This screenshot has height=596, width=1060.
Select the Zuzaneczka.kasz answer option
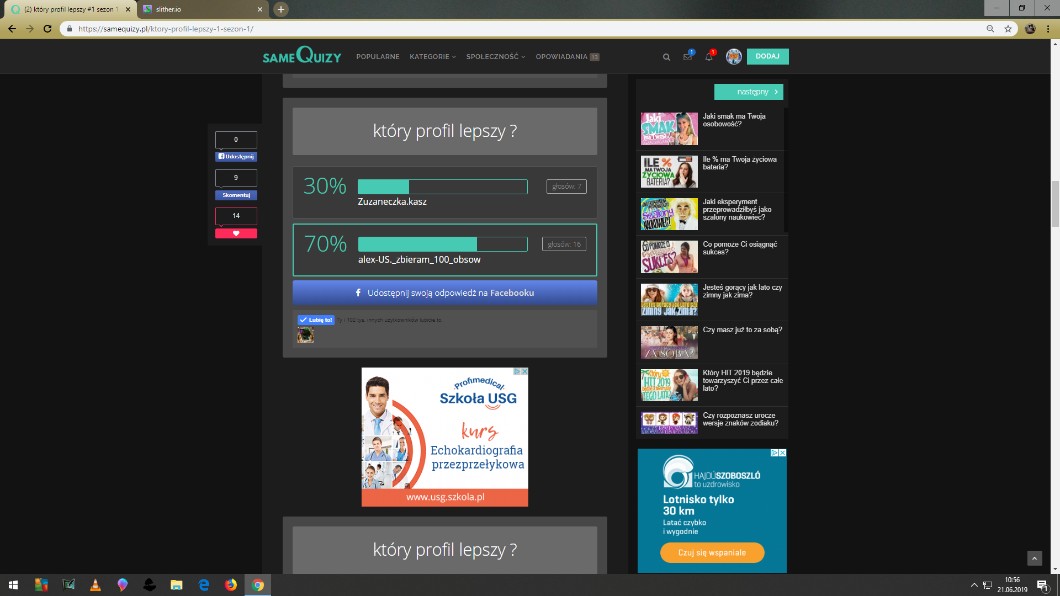coord(444,192)
